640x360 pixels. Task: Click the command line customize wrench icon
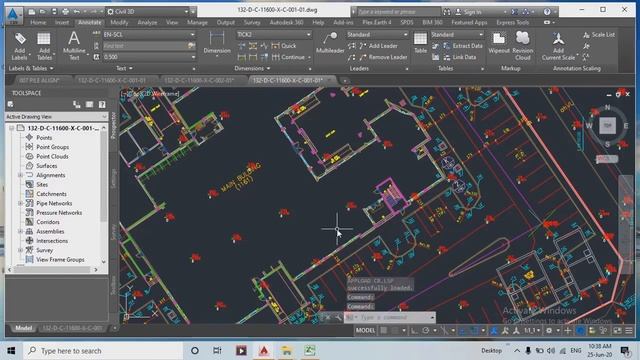(338, 317)
